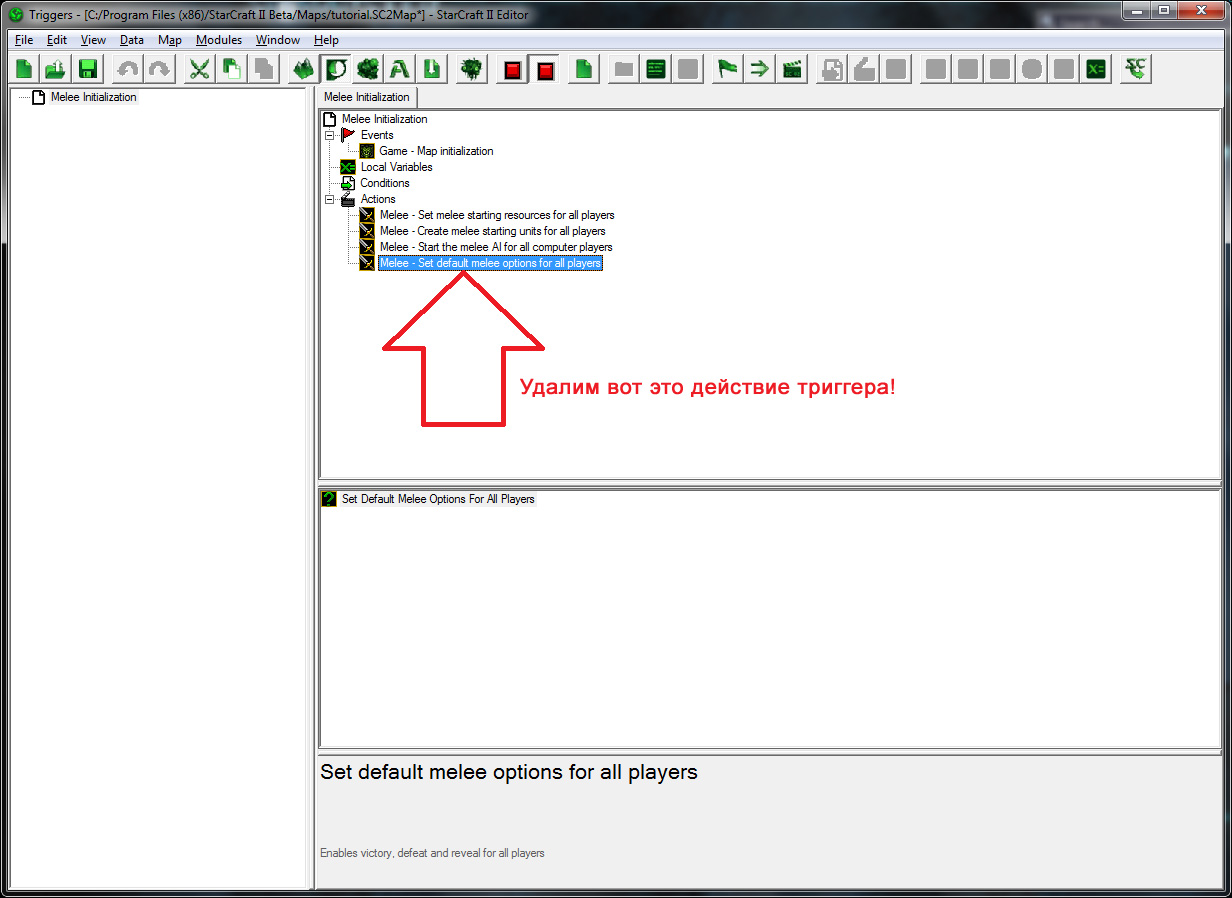Select Melee Initialization root in right tree
Screen dimensions: 1232x898
[x=384, y=119]
